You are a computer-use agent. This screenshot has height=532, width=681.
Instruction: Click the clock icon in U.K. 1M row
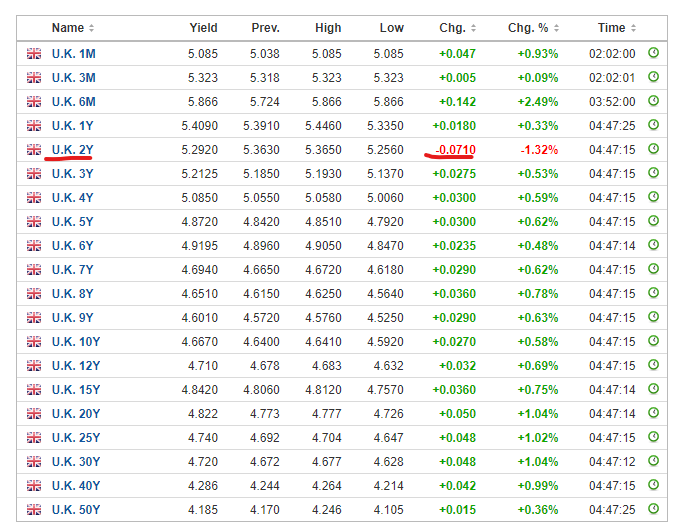click(x=653, y=53)
